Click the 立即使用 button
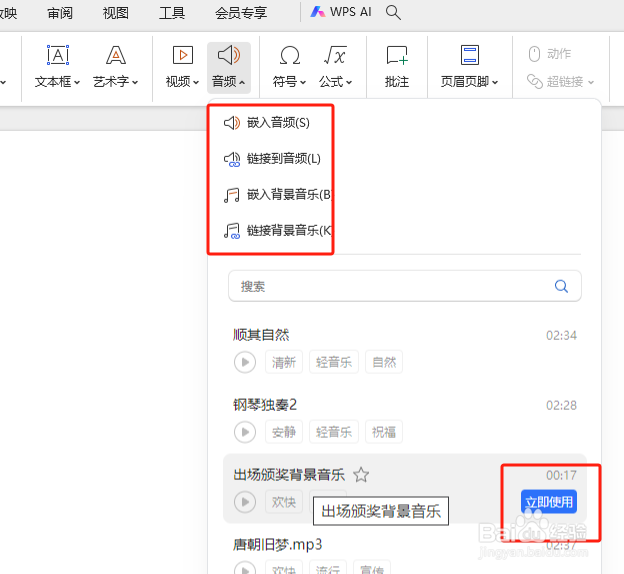This screenshot has width=624, height=574. click(x=549, y=502)
